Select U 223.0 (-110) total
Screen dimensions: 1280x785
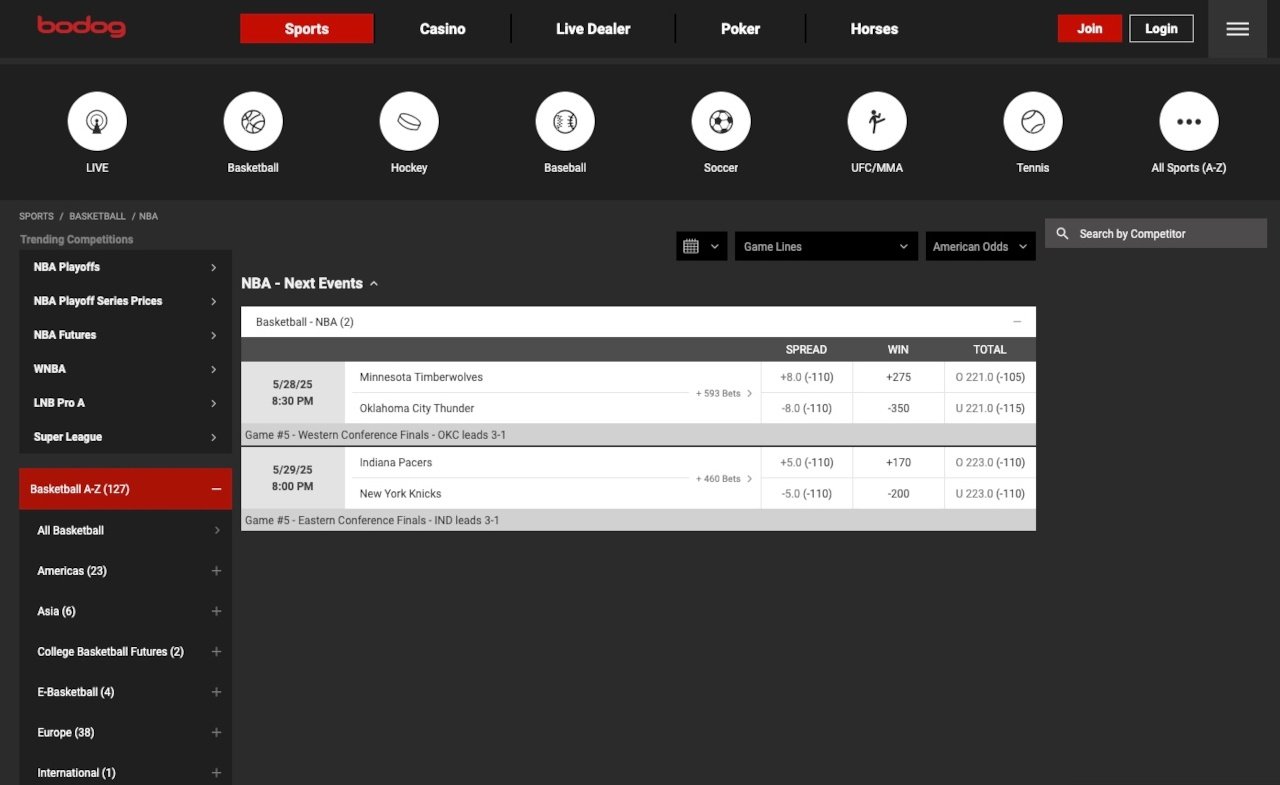[x=990, y=494]
